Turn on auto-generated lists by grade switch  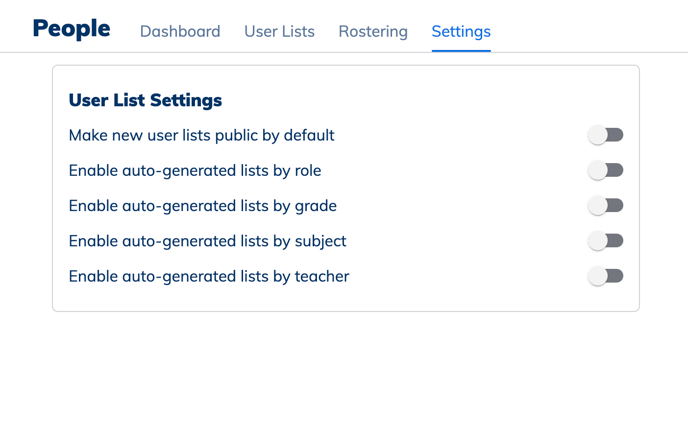click(x=606, y=205)
